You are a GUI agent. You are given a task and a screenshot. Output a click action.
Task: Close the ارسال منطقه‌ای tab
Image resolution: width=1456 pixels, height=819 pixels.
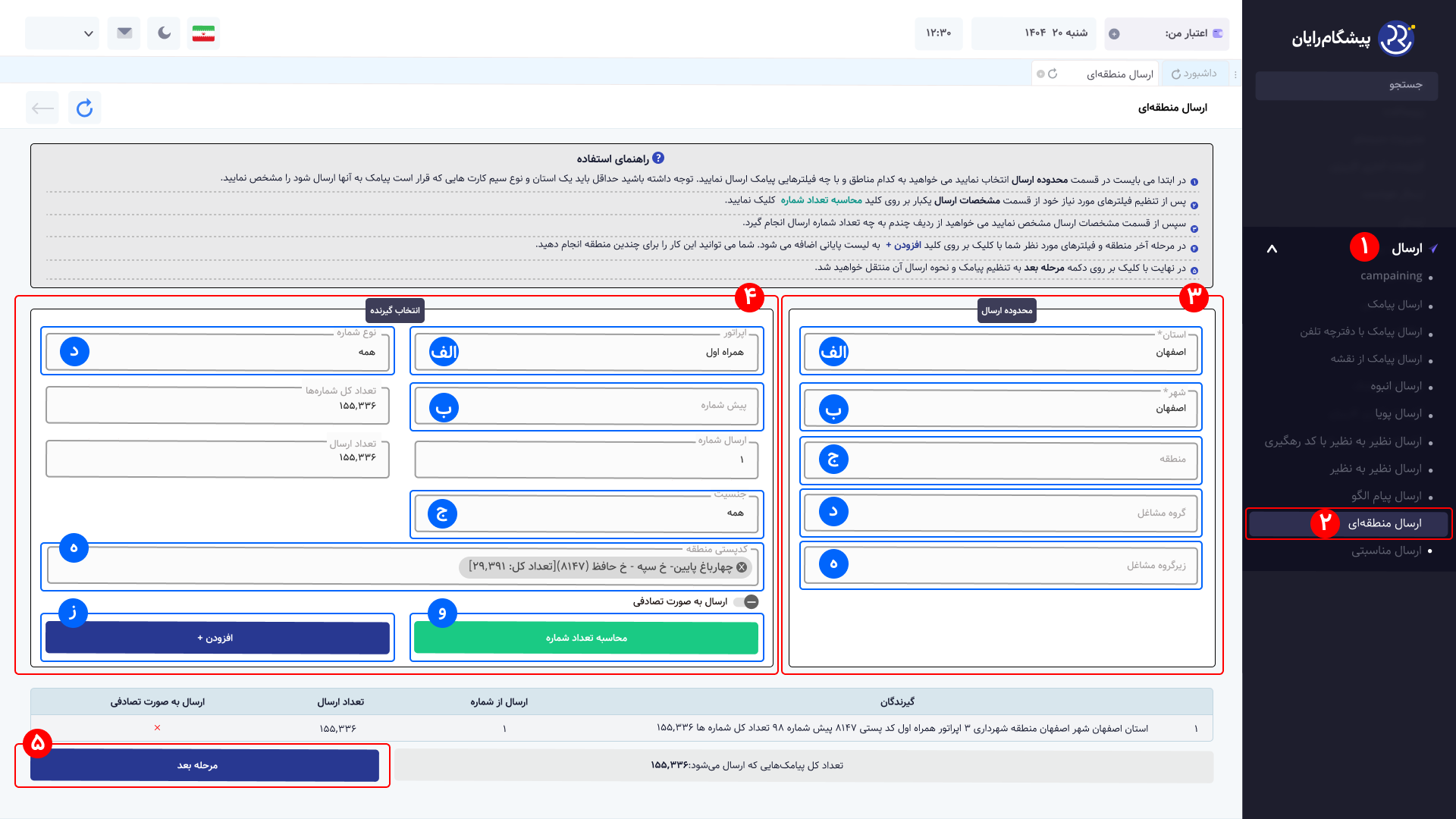point(1041,74)
